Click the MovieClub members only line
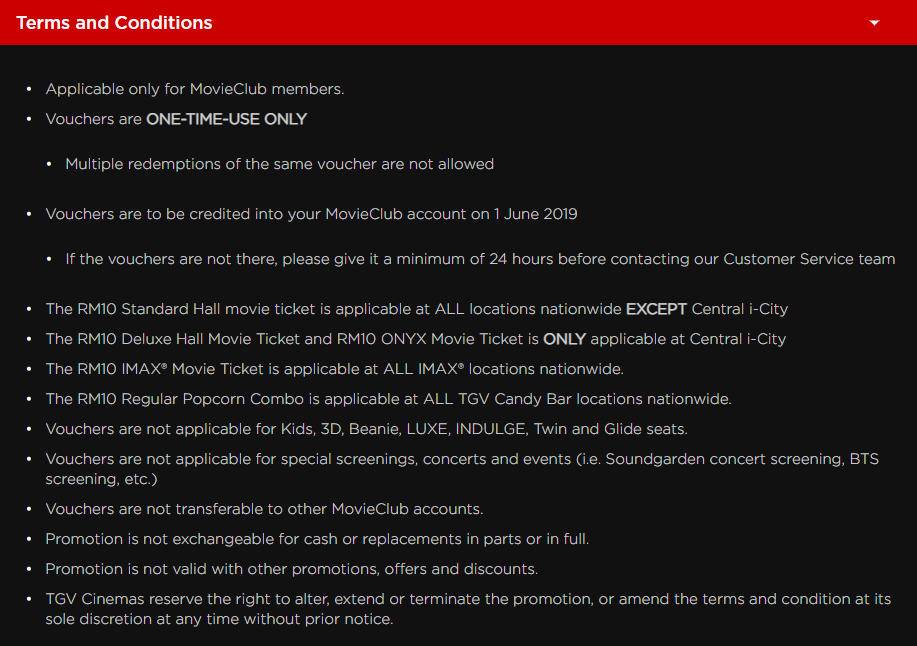This screenshot has width=917, height=646. [x=195, y=89]
